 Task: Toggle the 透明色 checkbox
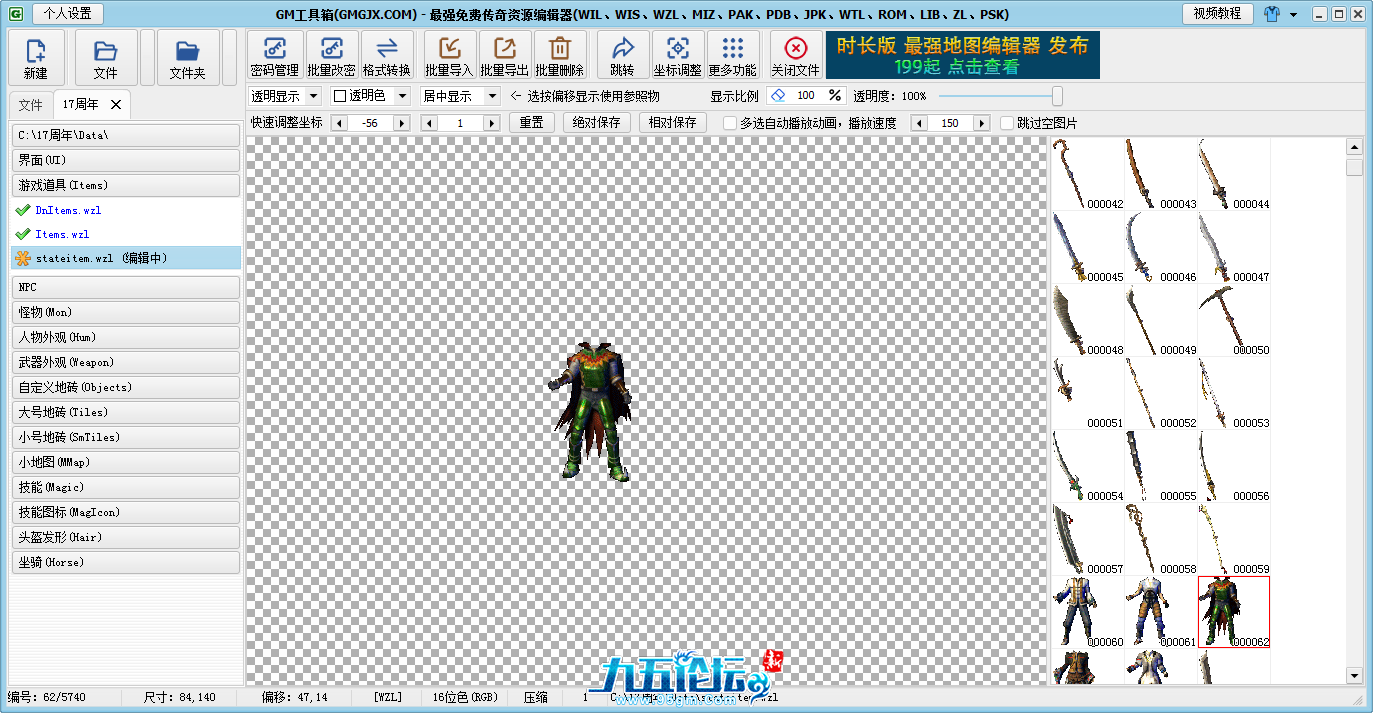(x=339, y=96)
